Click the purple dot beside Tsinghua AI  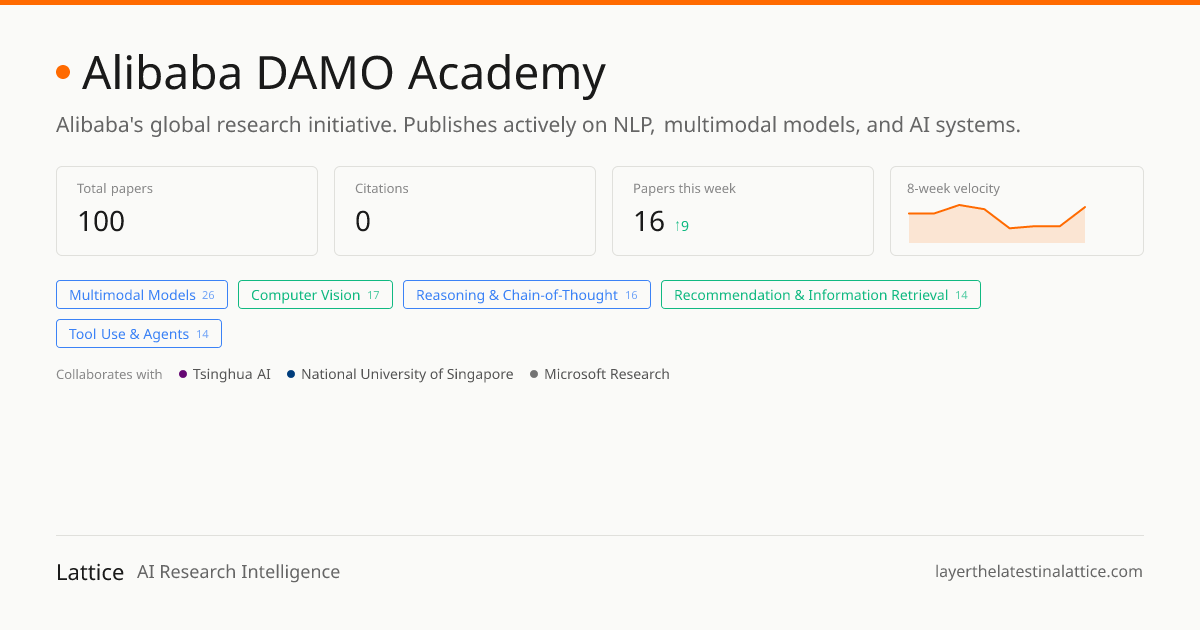click(x=183, y=374)
